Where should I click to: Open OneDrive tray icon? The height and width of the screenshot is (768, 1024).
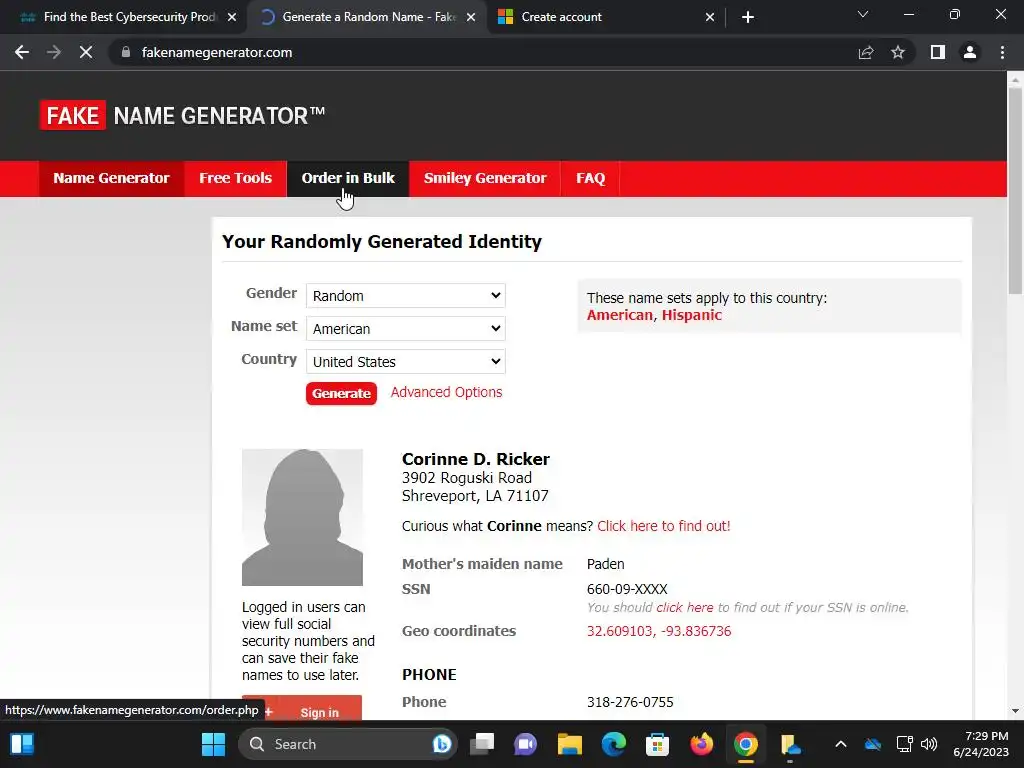(x=873, y=744)
